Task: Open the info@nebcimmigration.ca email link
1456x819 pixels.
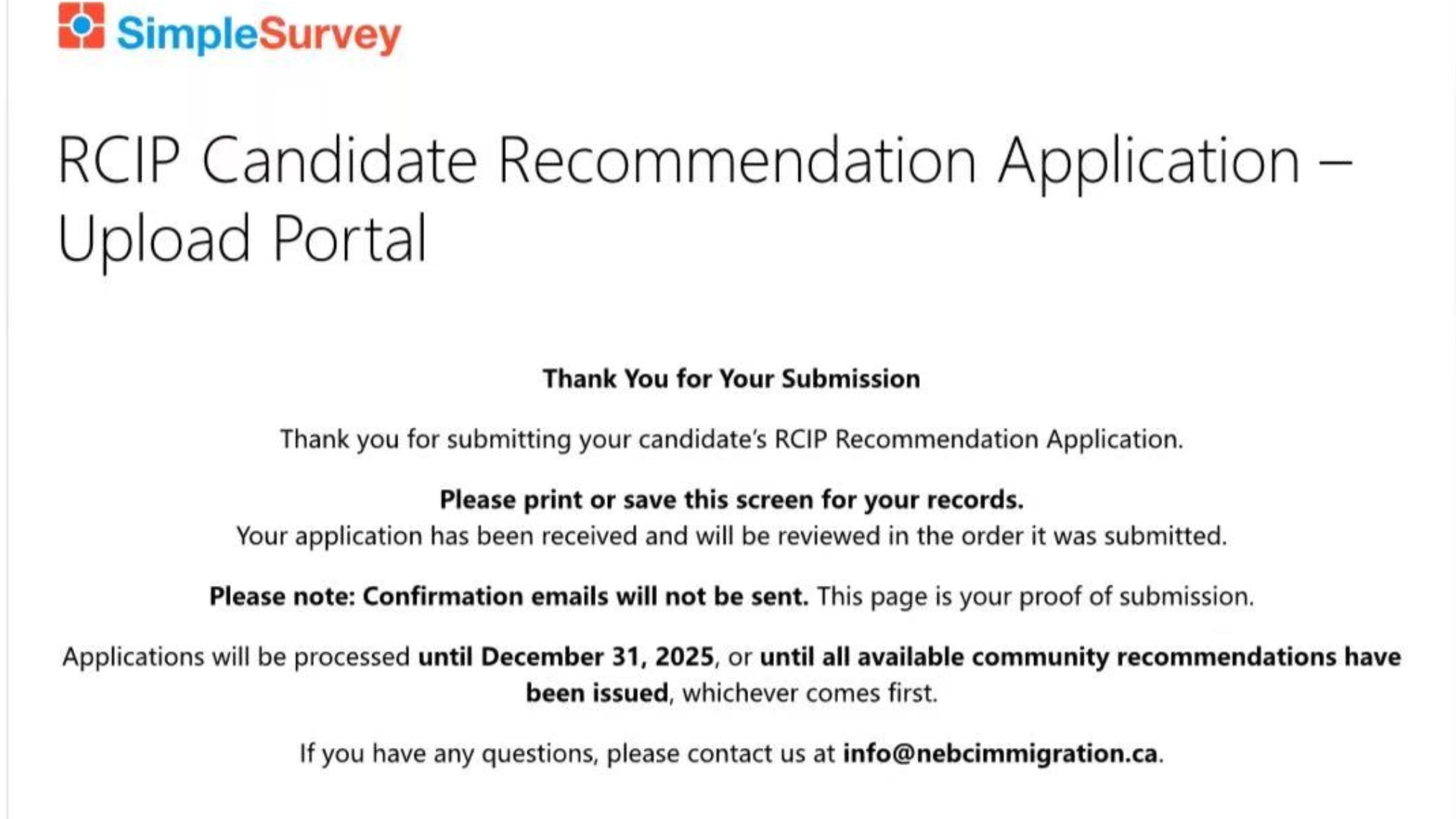Action: [1000, 754]
